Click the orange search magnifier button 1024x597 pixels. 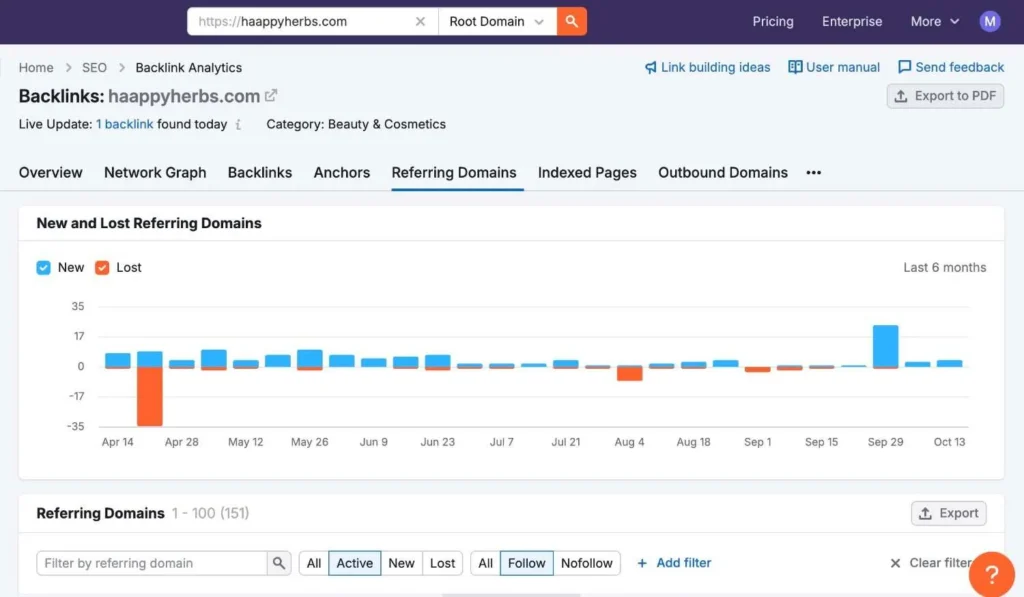[571, 21]
